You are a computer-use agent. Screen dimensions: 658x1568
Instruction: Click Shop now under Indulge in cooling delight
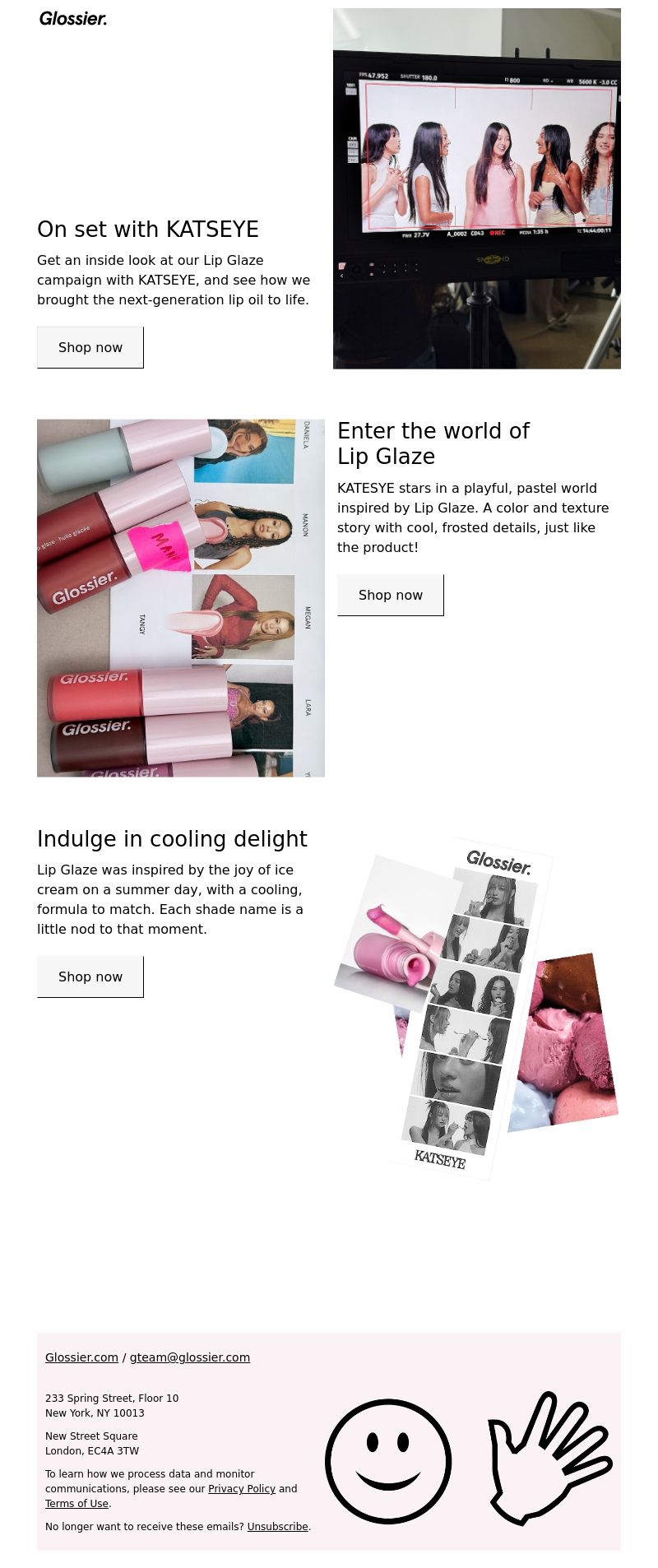coord(90,977)
